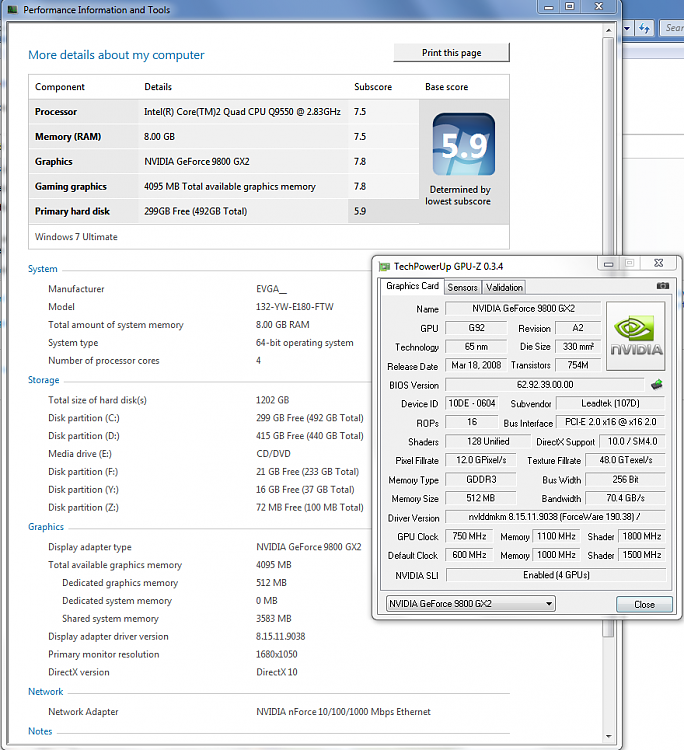
Task: Click the Memory Type GDDR3 field
Action: pos(481,479)
